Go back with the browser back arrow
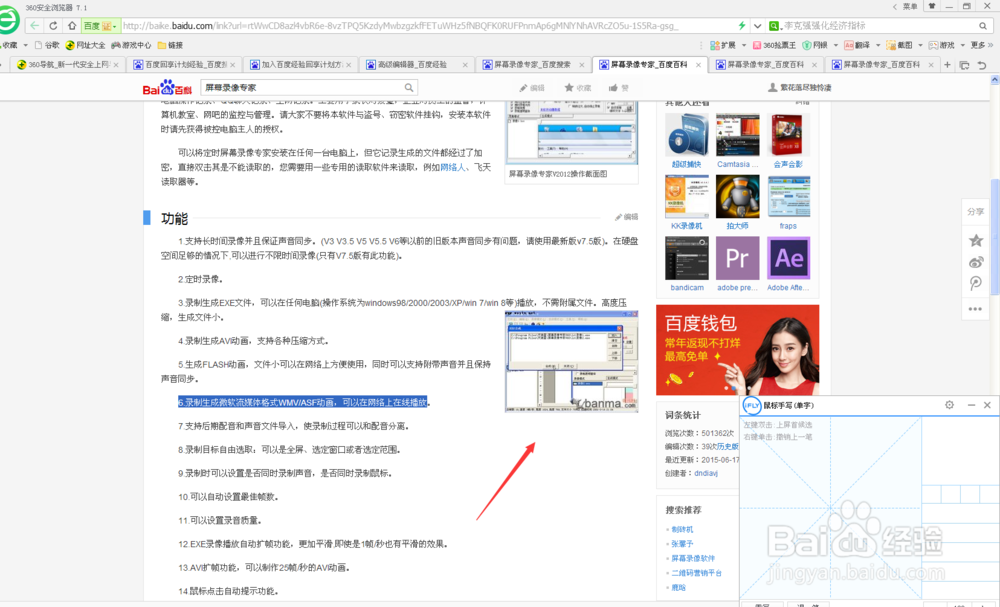Image resolution: width=1000 pixels, height=607 pixels. click(34, 26)
